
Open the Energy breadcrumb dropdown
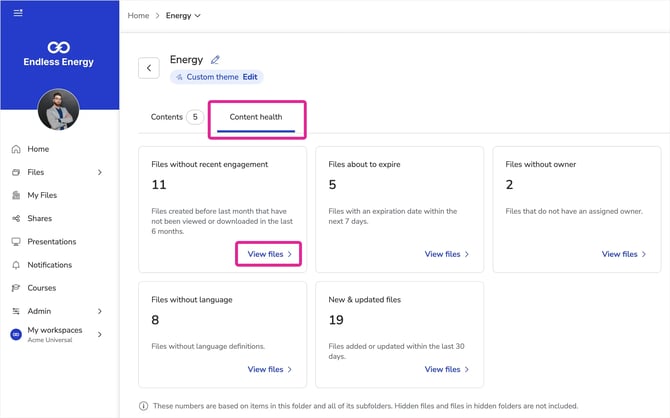pyautogui.click(x=183, y=16)
